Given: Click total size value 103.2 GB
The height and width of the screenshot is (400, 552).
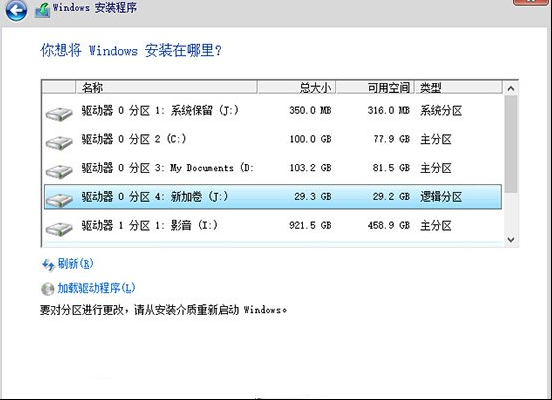Looking at the screenshot, I should click(310, 168).
